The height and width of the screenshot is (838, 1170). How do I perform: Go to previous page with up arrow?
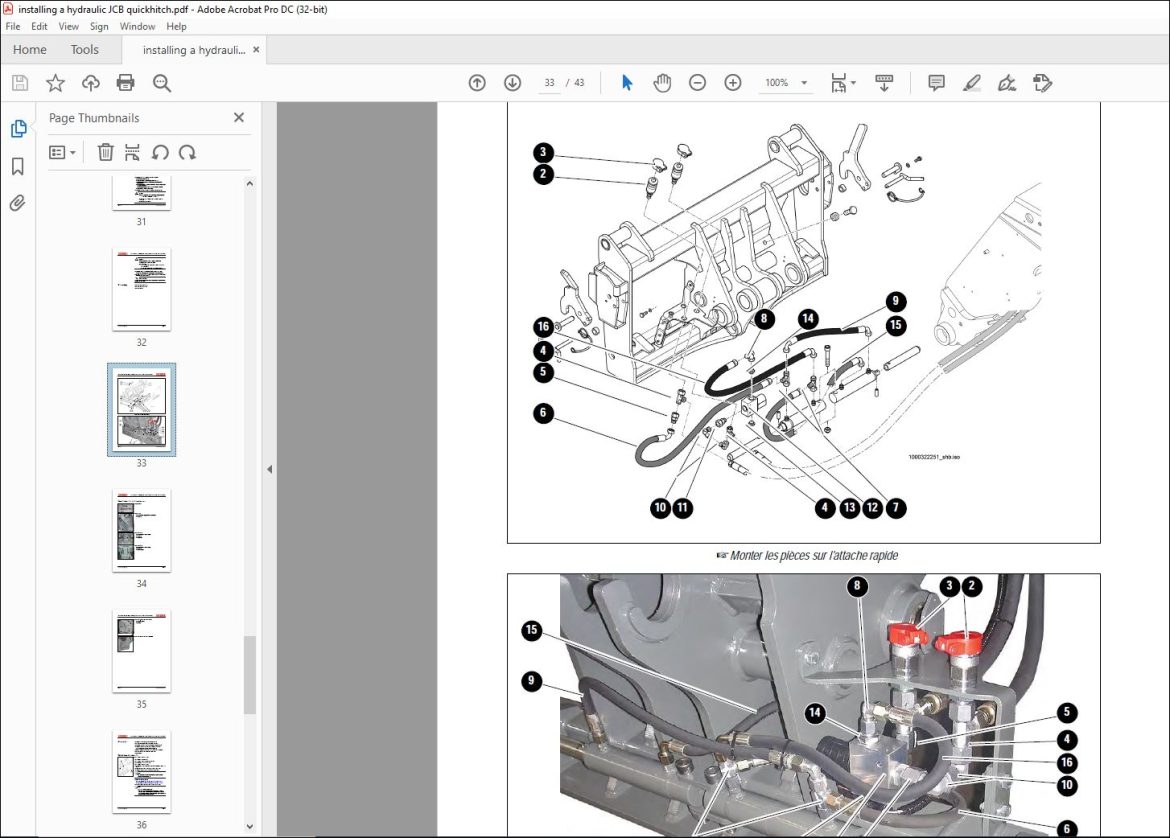coord(477,83)
